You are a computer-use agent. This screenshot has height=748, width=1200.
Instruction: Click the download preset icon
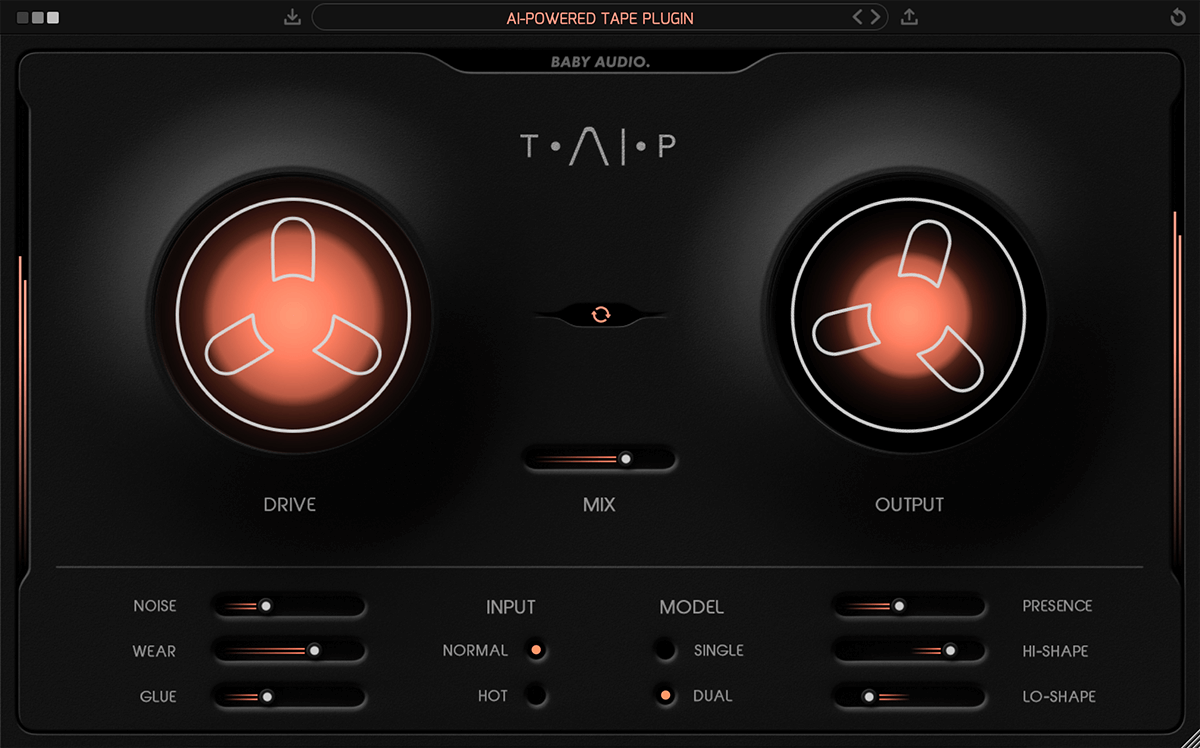(x=292, y=17)
